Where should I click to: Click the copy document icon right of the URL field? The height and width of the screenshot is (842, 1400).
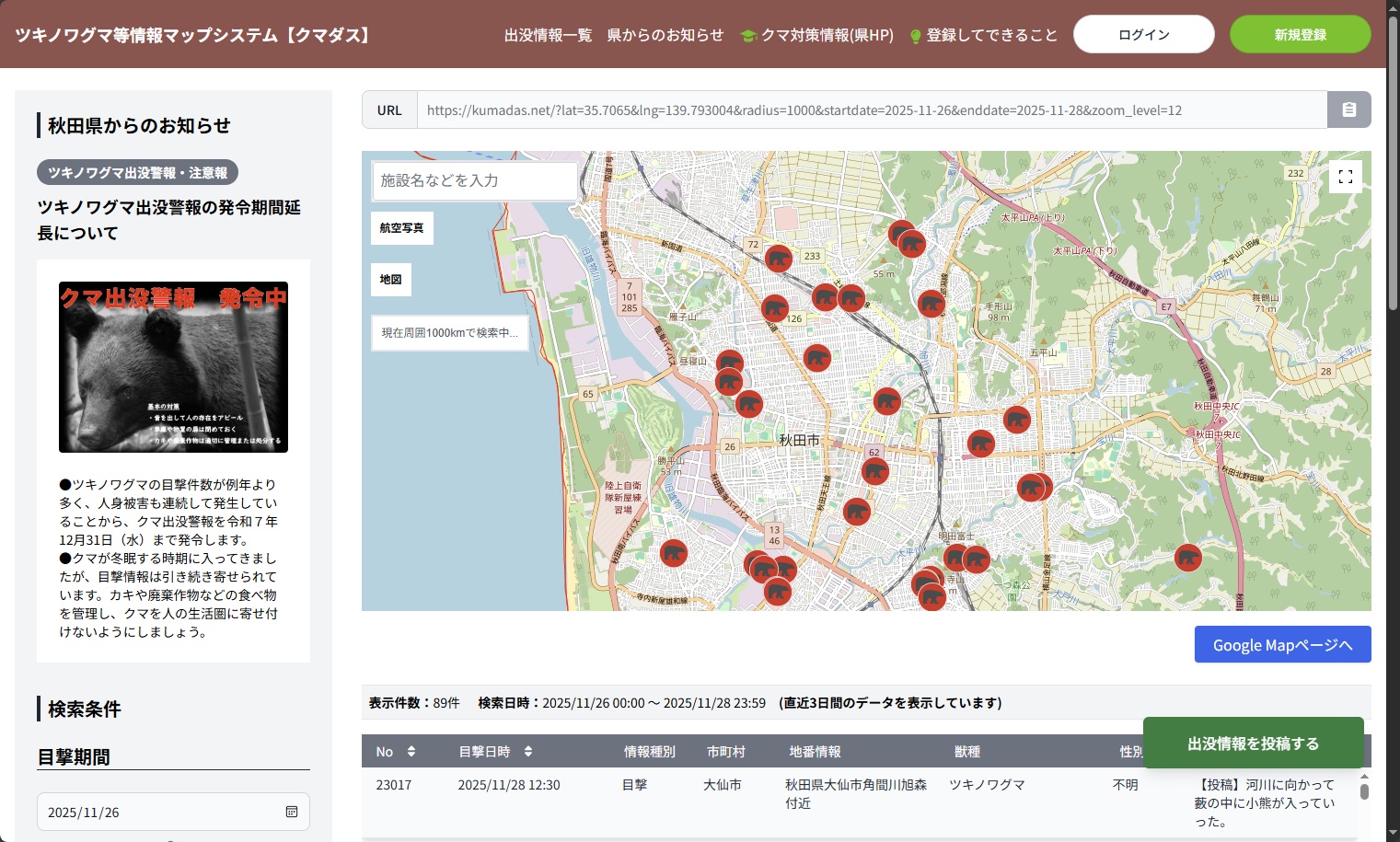[1348, 110]
